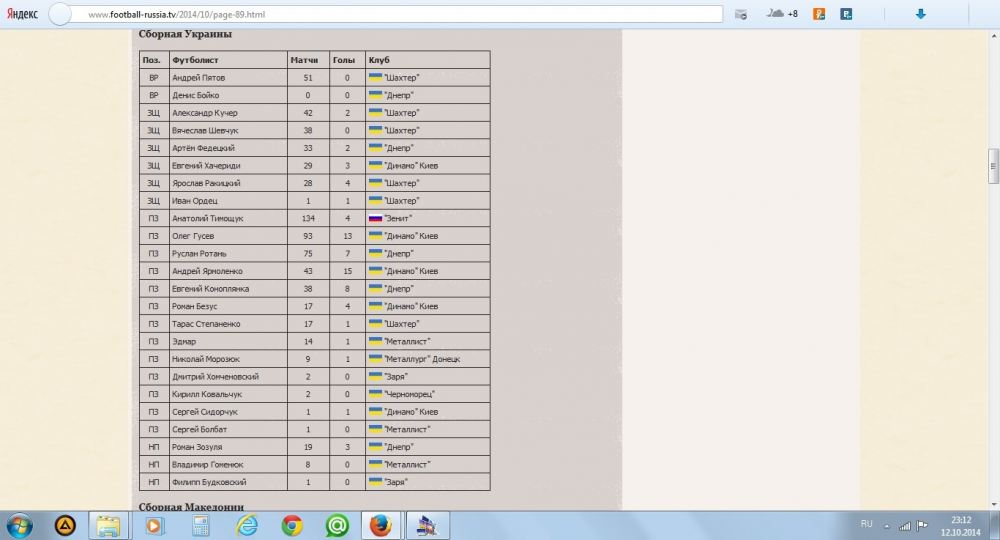The image size is (1000, 540).
Task: Click the heading Сборная Украины
Action: pos(185,34)
